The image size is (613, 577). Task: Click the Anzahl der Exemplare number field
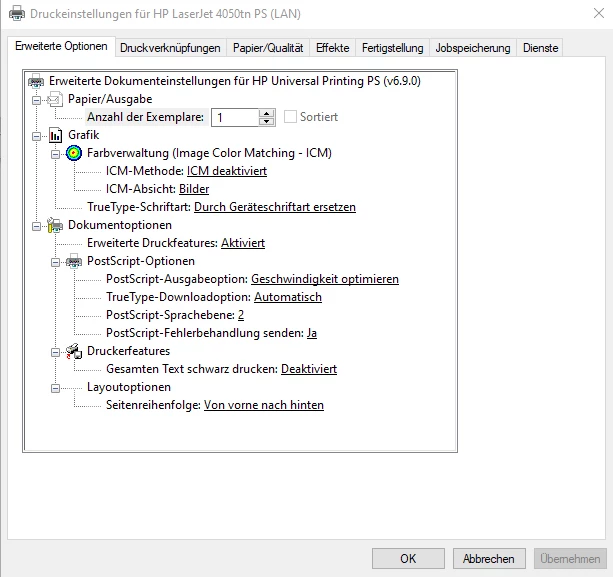[235, 117]
